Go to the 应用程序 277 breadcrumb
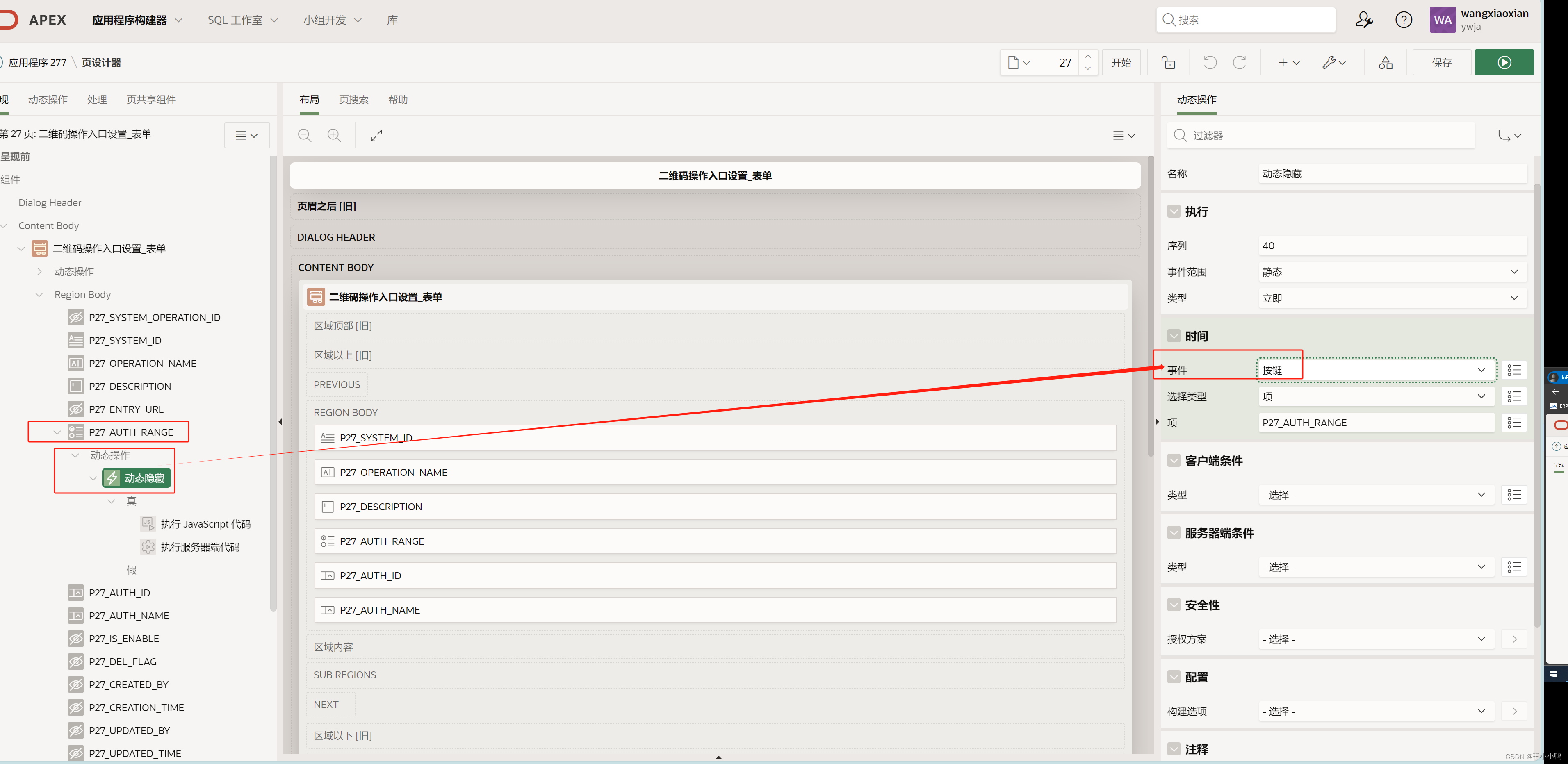Image resolution: width=1568 pixels, height=764 pixels. click(37, 63)
